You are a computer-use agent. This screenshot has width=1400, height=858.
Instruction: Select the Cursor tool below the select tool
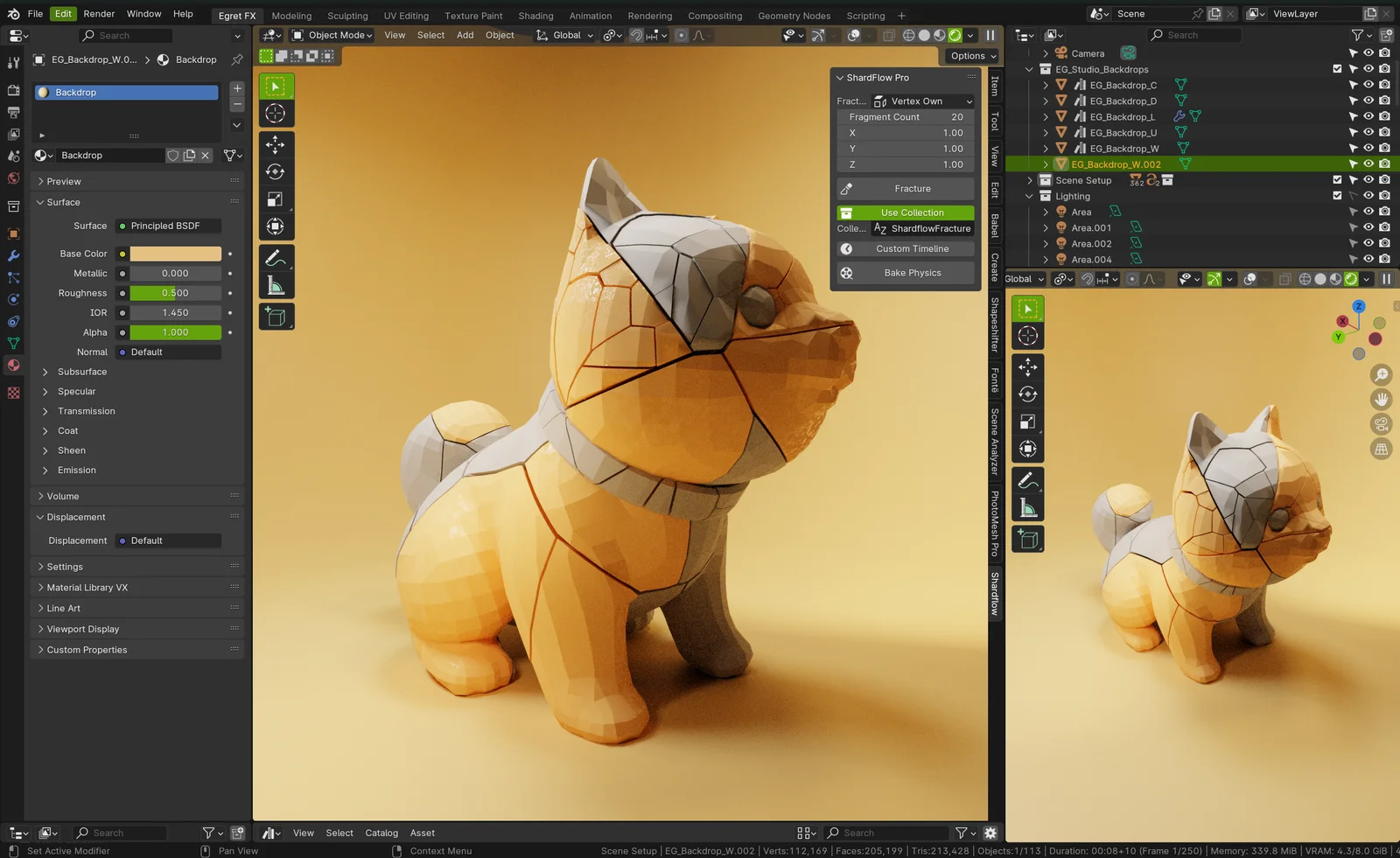pyautogui.click(x=276, y=113)
